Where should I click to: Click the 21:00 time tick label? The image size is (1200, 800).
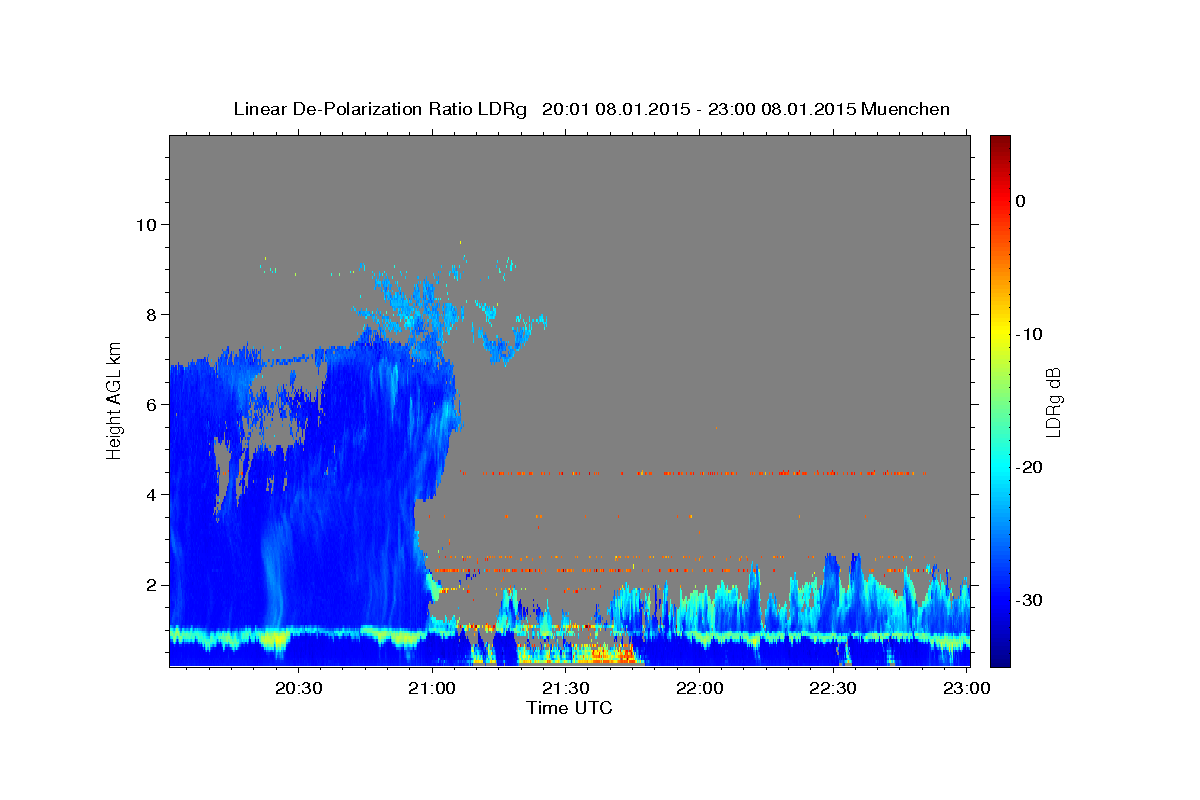point(433,688)
